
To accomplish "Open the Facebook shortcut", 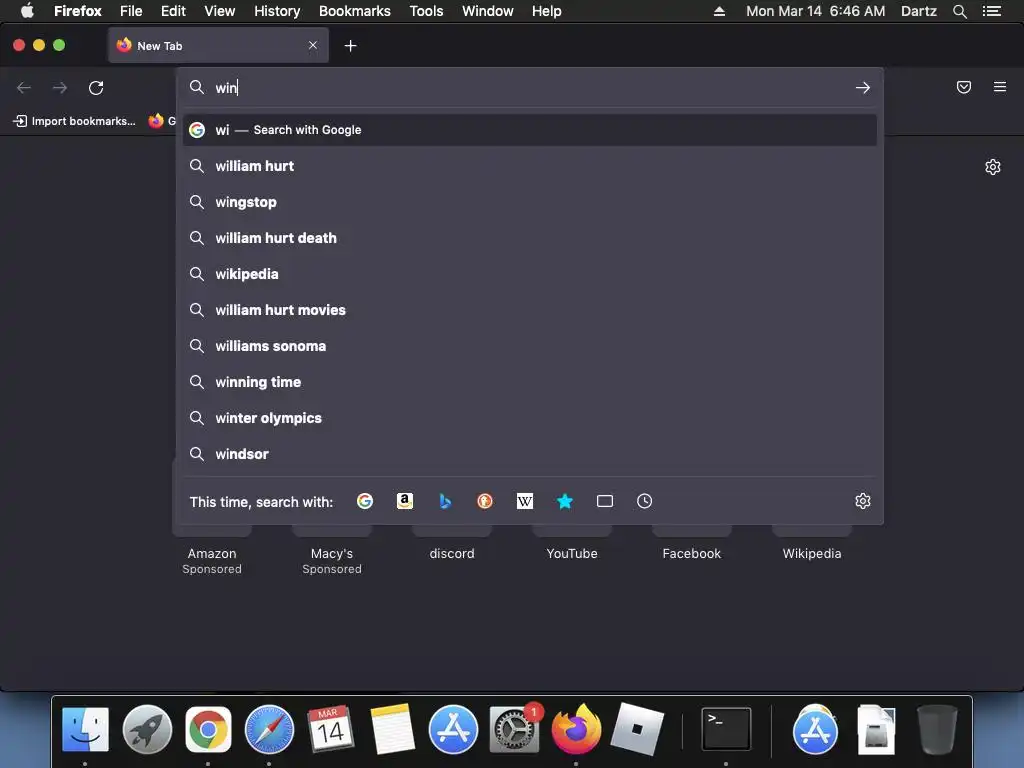I will (x=692, y=553).
